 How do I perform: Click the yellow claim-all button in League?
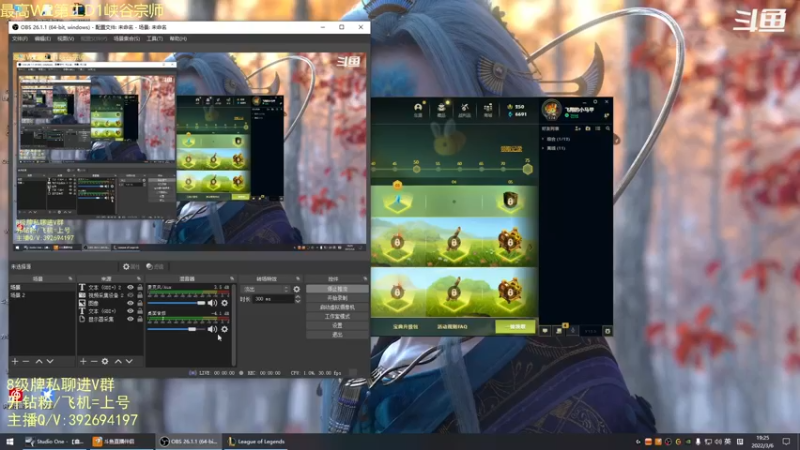[515, 327]
